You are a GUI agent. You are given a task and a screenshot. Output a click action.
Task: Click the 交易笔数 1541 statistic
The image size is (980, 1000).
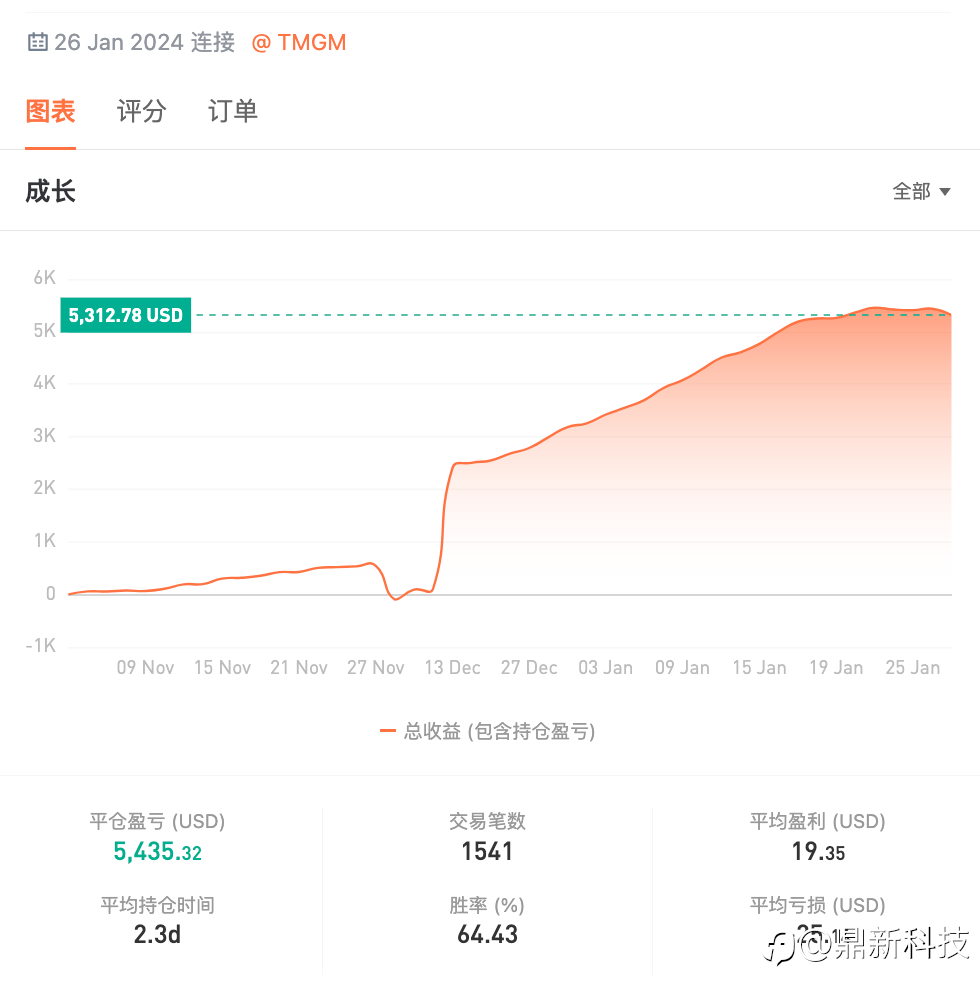(x=487, y=851)
